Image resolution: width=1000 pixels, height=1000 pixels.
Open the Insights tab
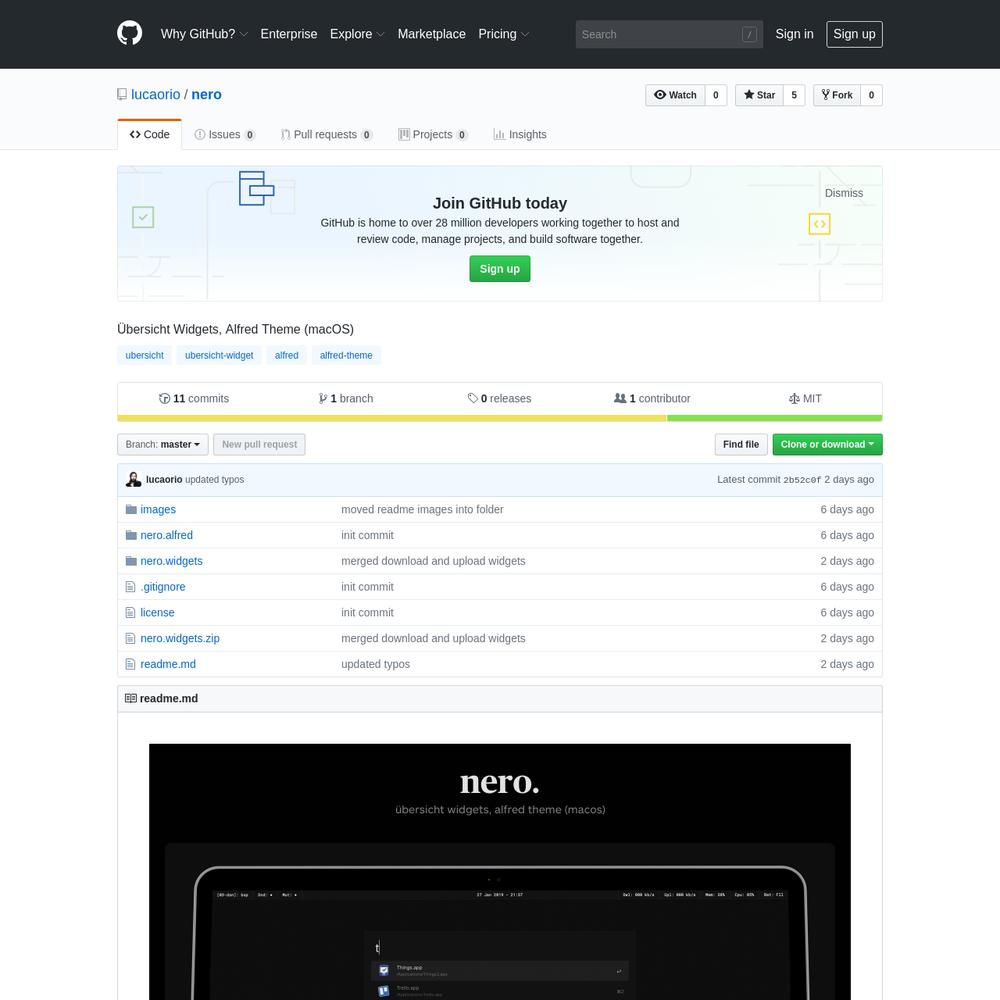(x=520, y=135)
